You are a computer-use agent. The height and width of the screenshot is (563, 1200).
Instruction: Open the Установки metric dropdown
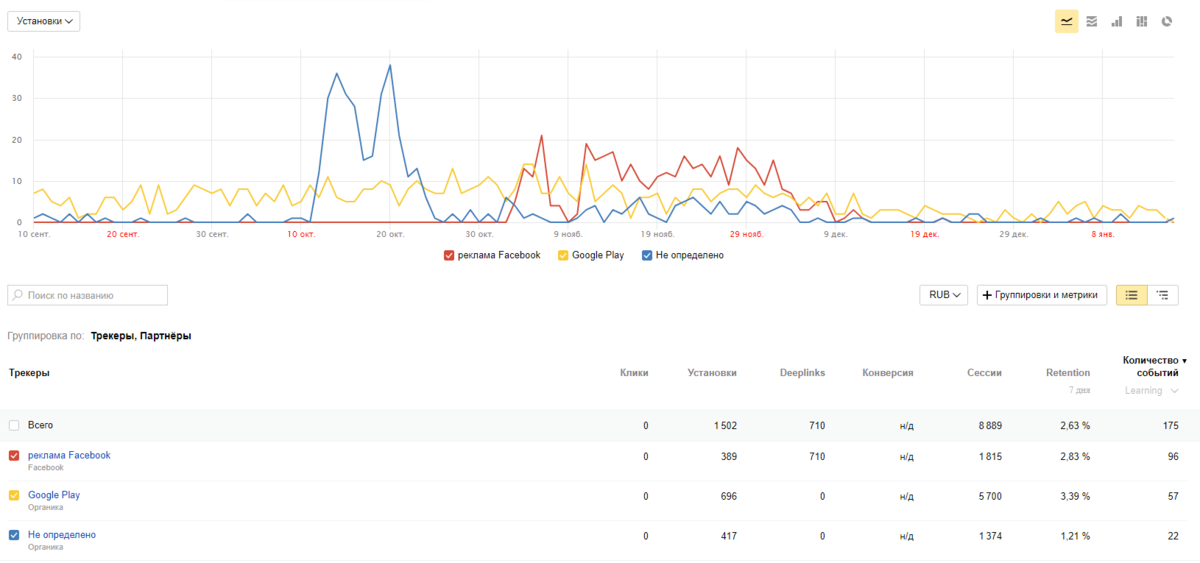(44, 21)
